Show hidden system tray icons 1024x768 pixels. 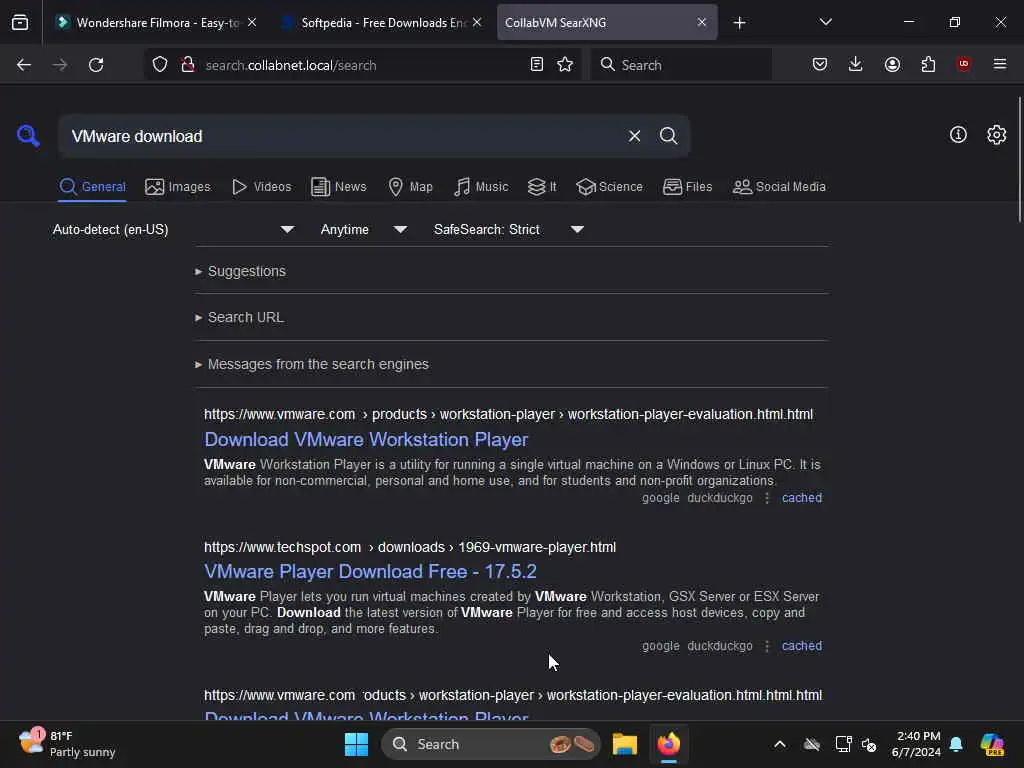coord(780,744)
